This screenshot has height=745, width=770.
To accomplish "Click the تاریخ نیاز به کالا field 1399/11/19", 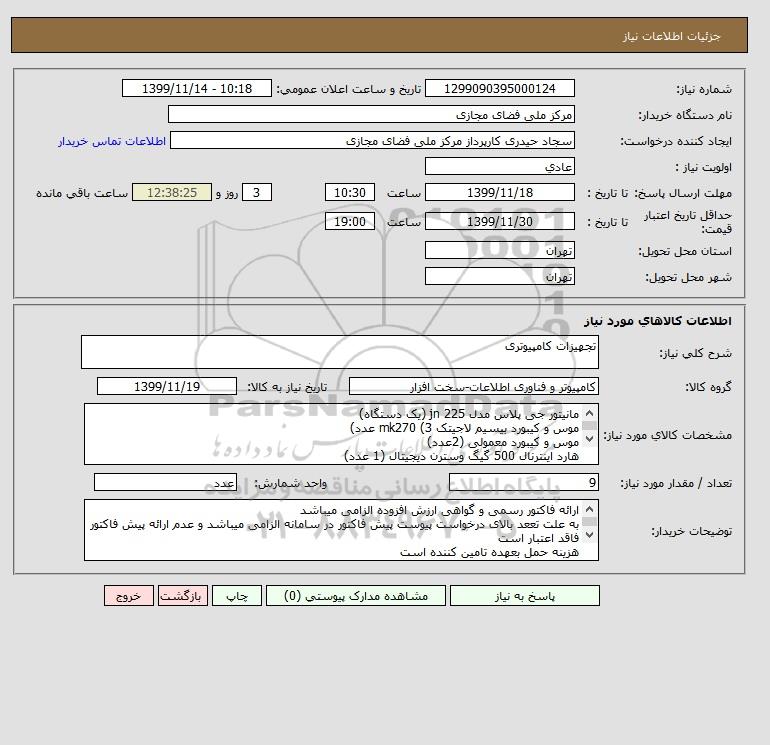I will pos(167,386).
